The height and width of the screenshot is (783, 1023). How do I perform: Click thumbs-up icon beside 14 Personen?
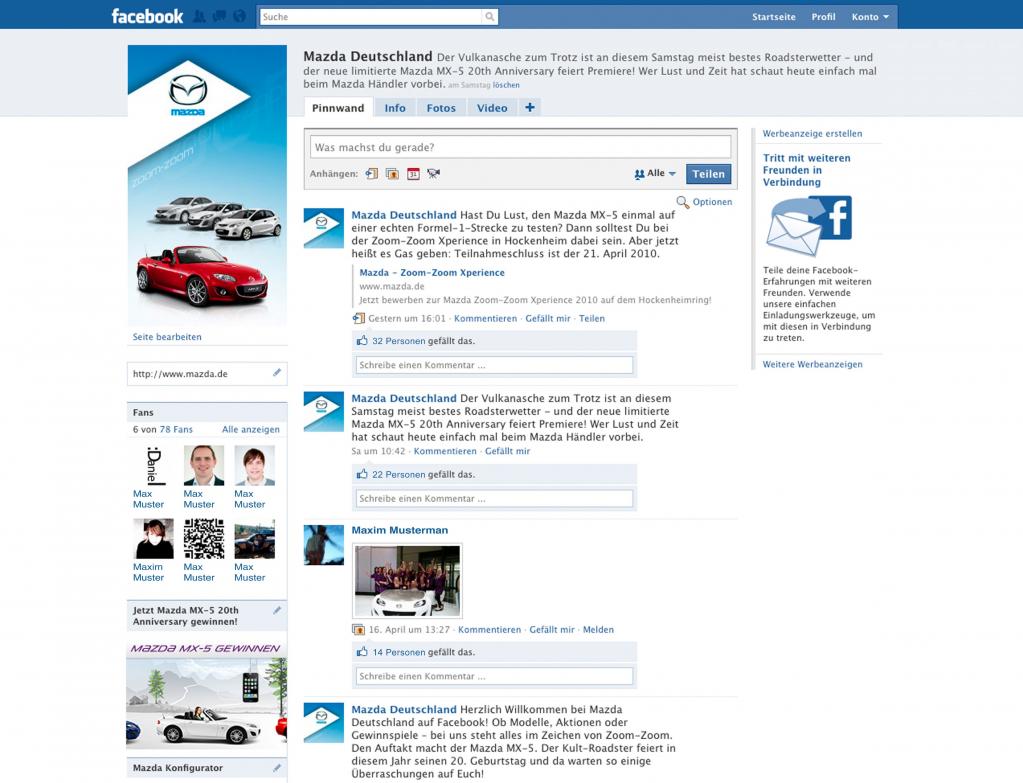click(362, 652)
